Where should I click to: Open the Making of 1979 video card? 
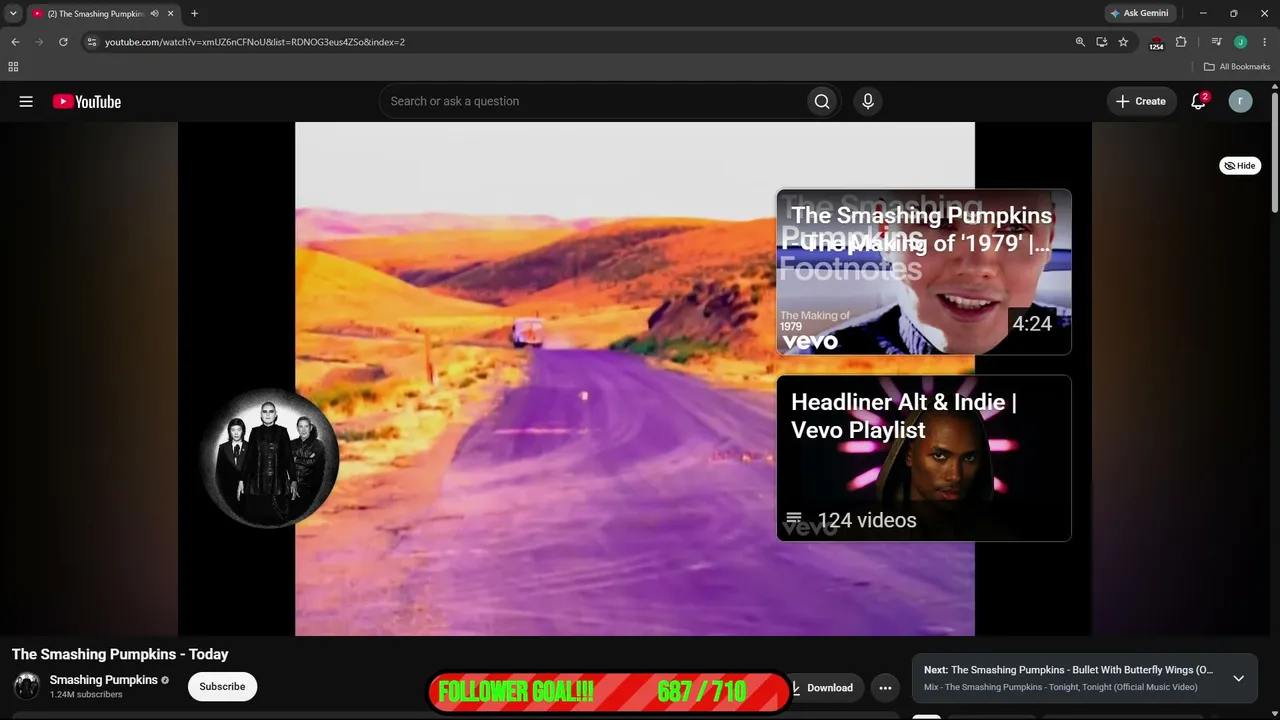click(924, 272)
